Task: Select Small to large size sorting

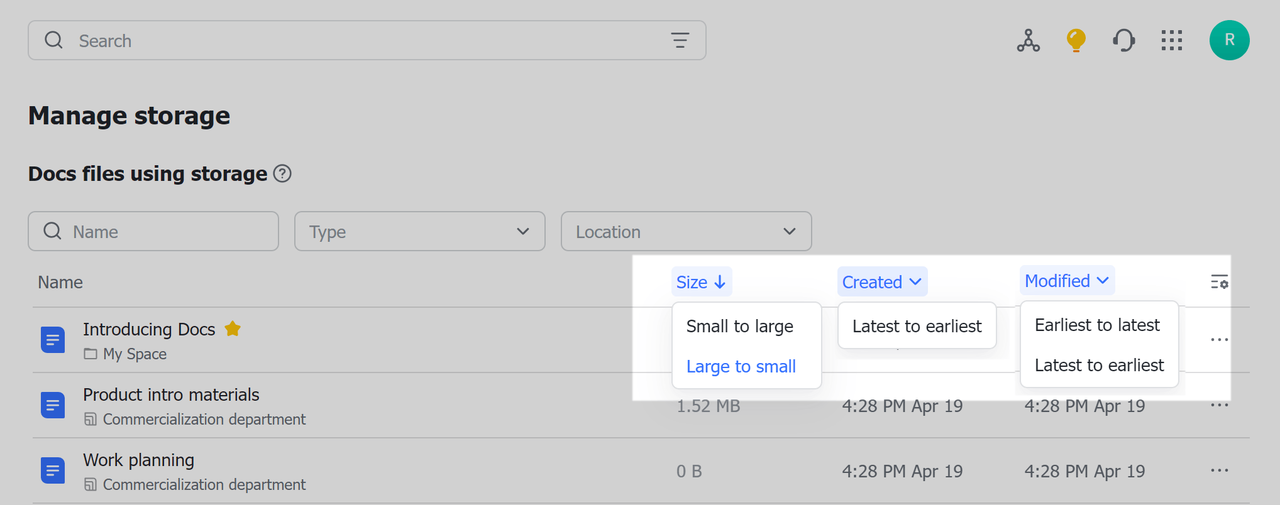Action: 740,326
